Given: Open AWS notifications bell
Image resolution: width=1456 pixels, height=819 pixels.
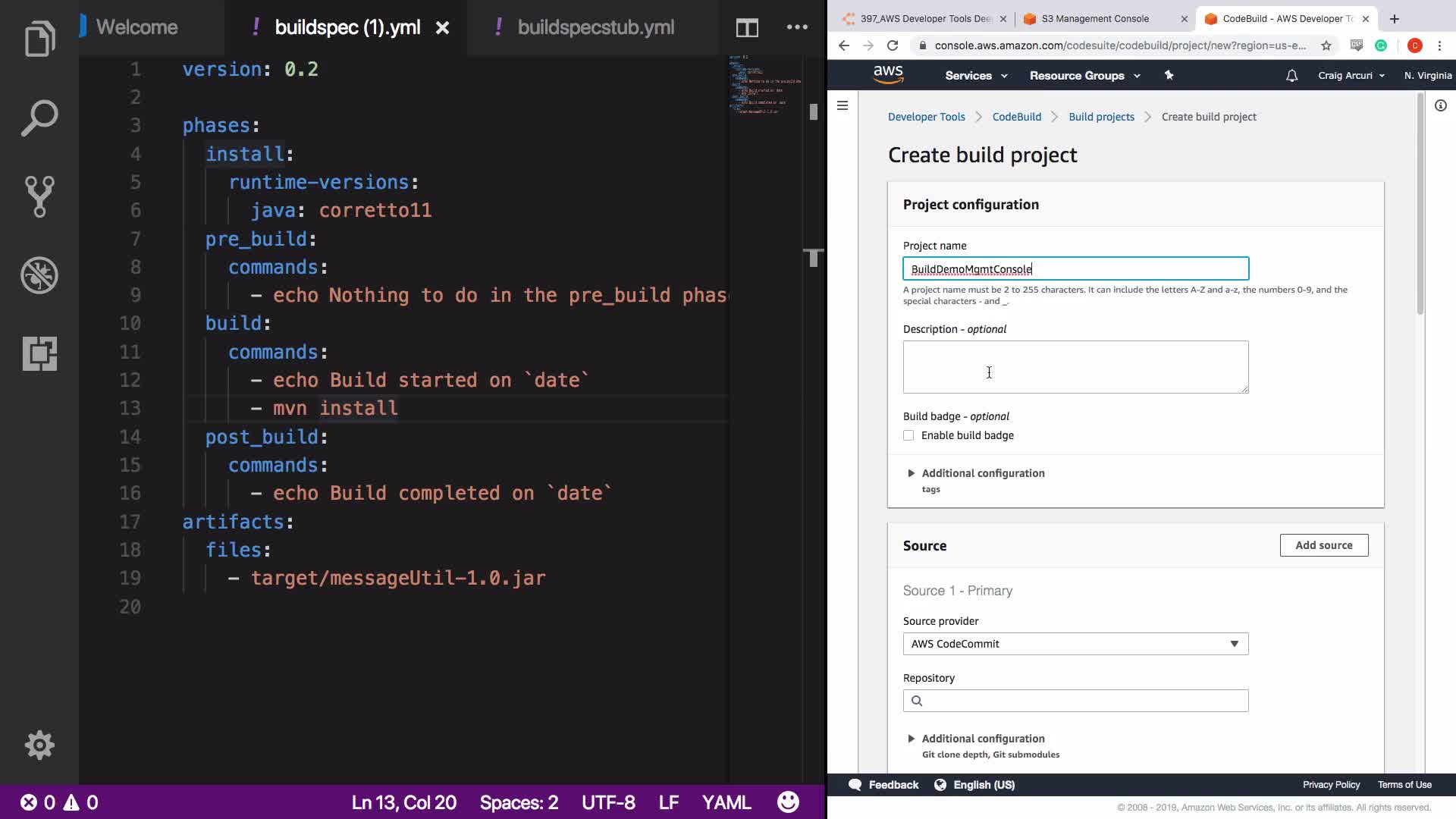Looking at the screenshot, I should point(1291,76).
